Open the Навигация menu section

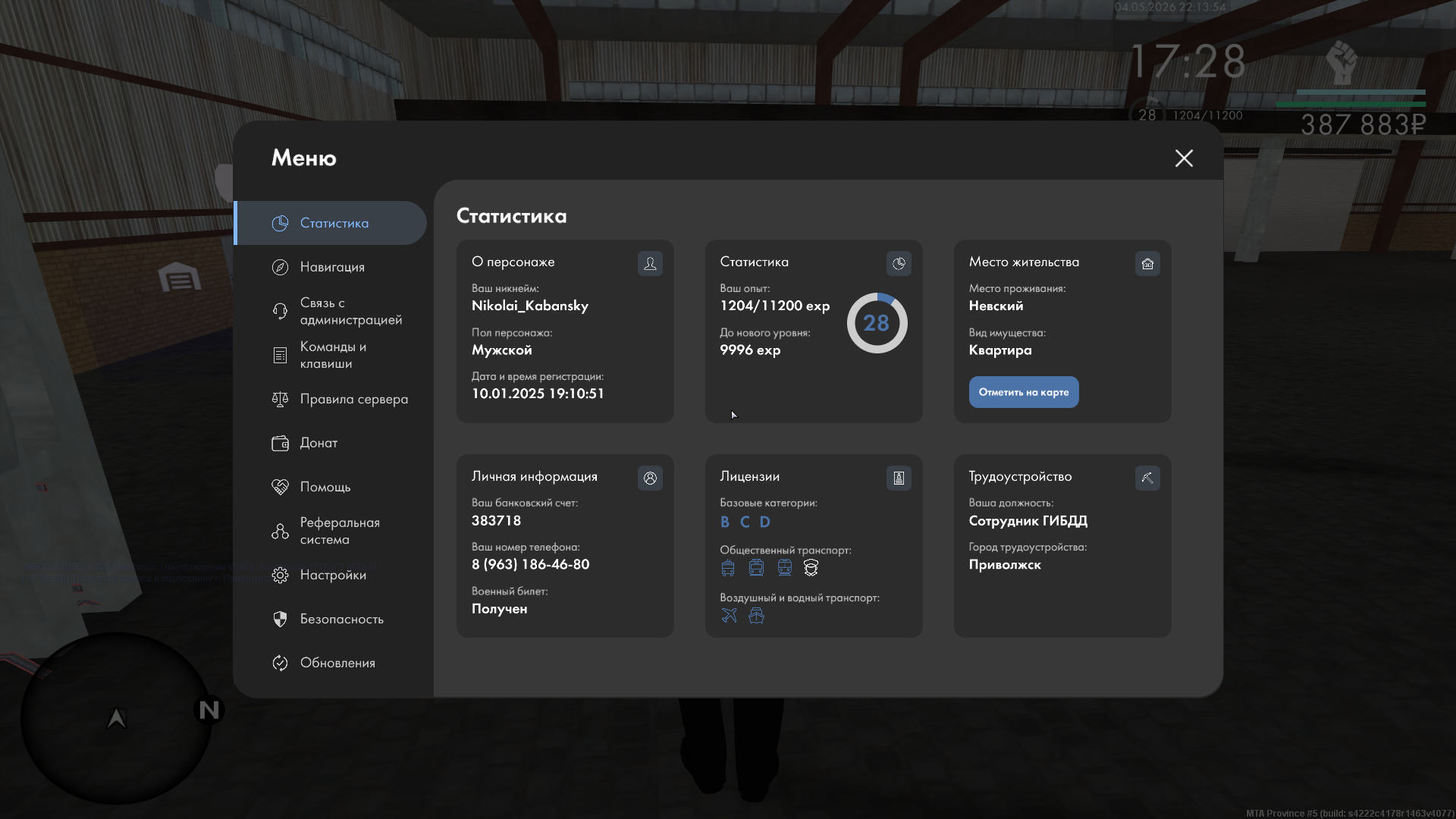(331, 267)
